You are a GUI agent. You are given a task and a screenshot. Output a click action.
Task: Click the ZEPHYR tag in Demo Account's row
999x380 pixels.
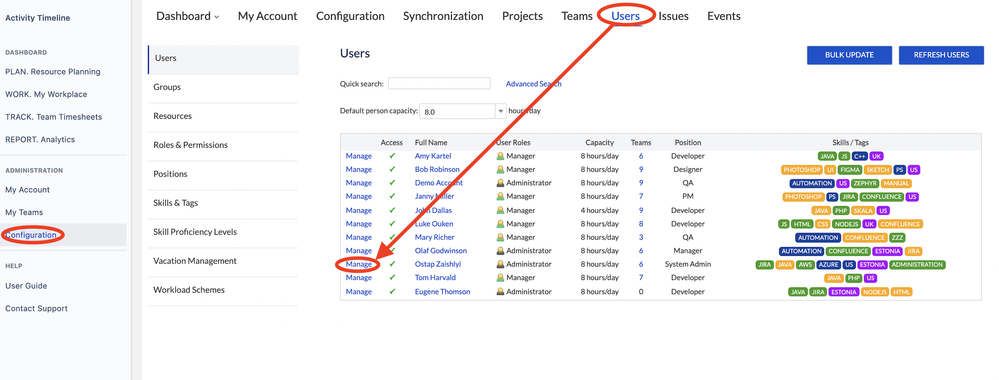coord(865,183)
